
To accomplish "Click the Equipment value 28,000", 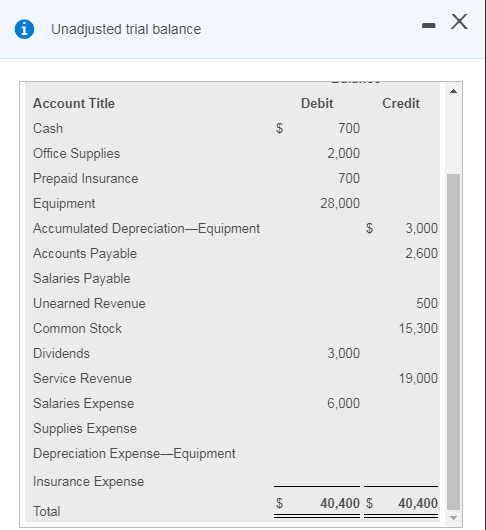I will click(340, 203).
